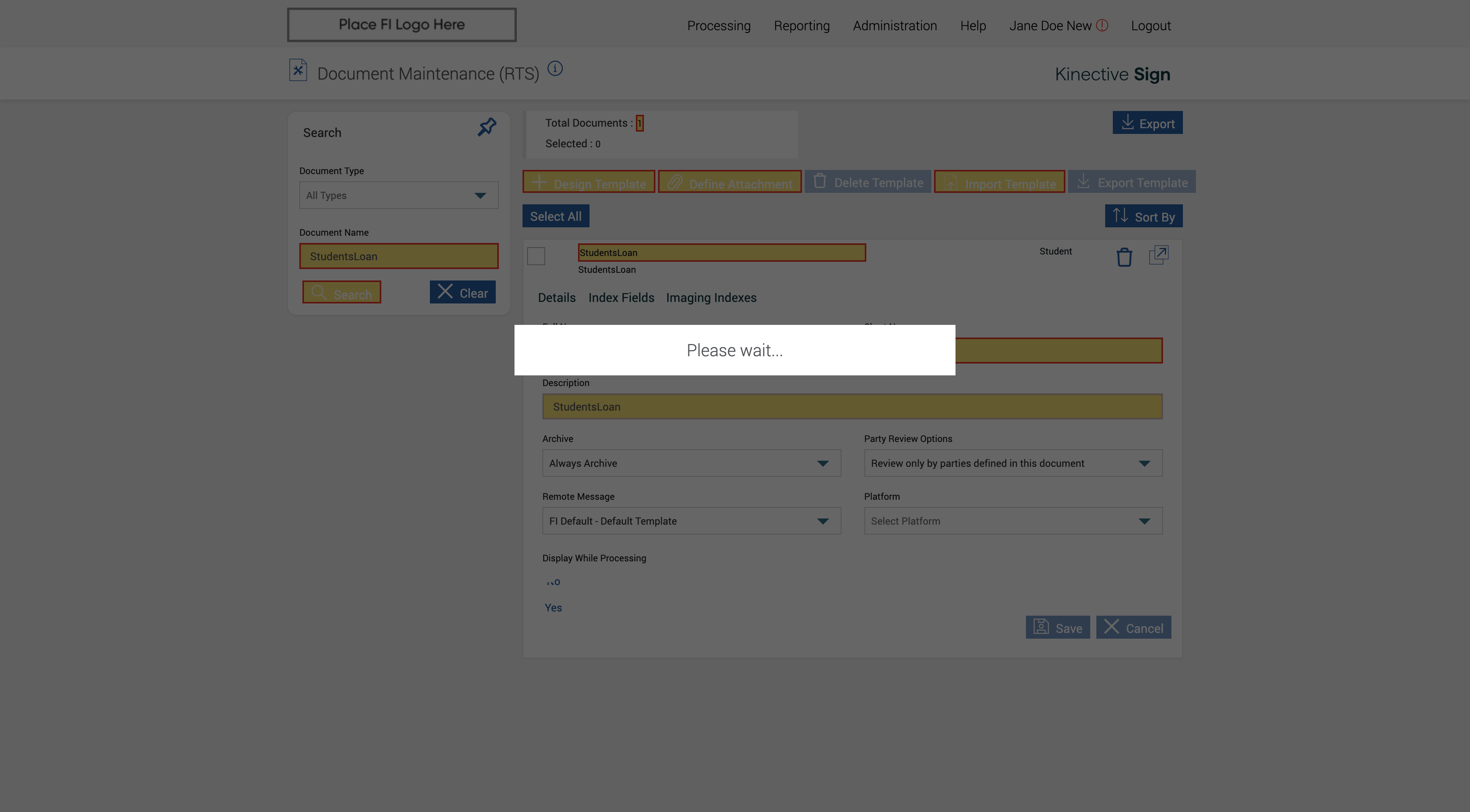Select No for Display While Processing
Viewport: 1470px width, 812px height.
coord(553,582)
